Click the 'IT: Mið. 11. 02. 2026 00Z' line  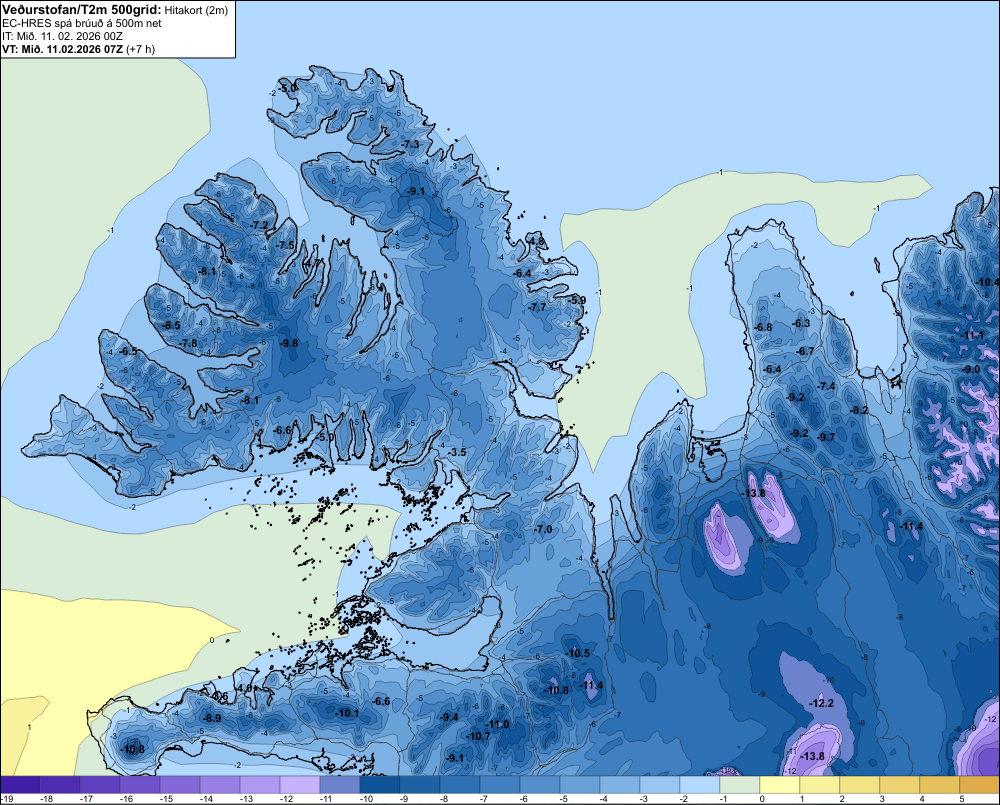click(62, 36)
